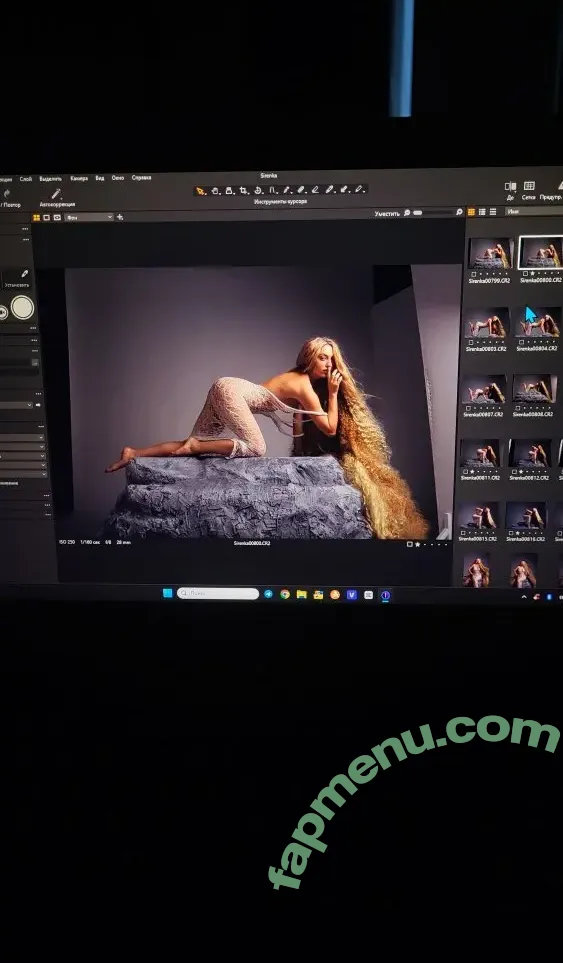Viewport: 563px width, 963px height.
Task: Expand the taskbar hidden icons chevron
Action: (x=524, y=596)
